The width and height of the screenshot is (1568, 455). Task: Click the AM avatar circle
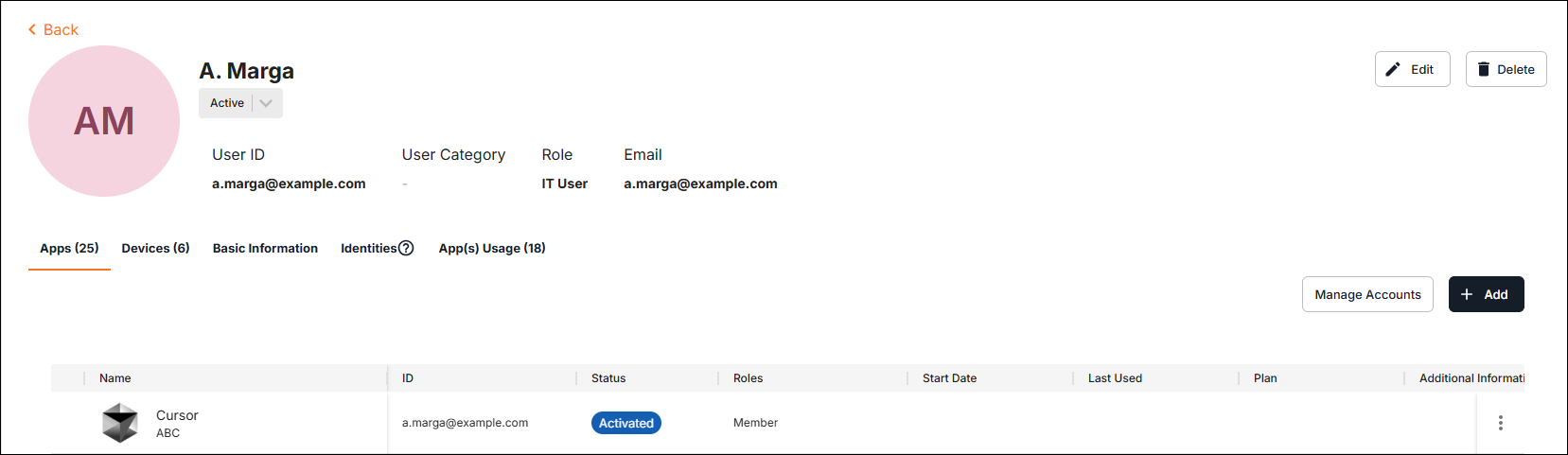(104, 121)
